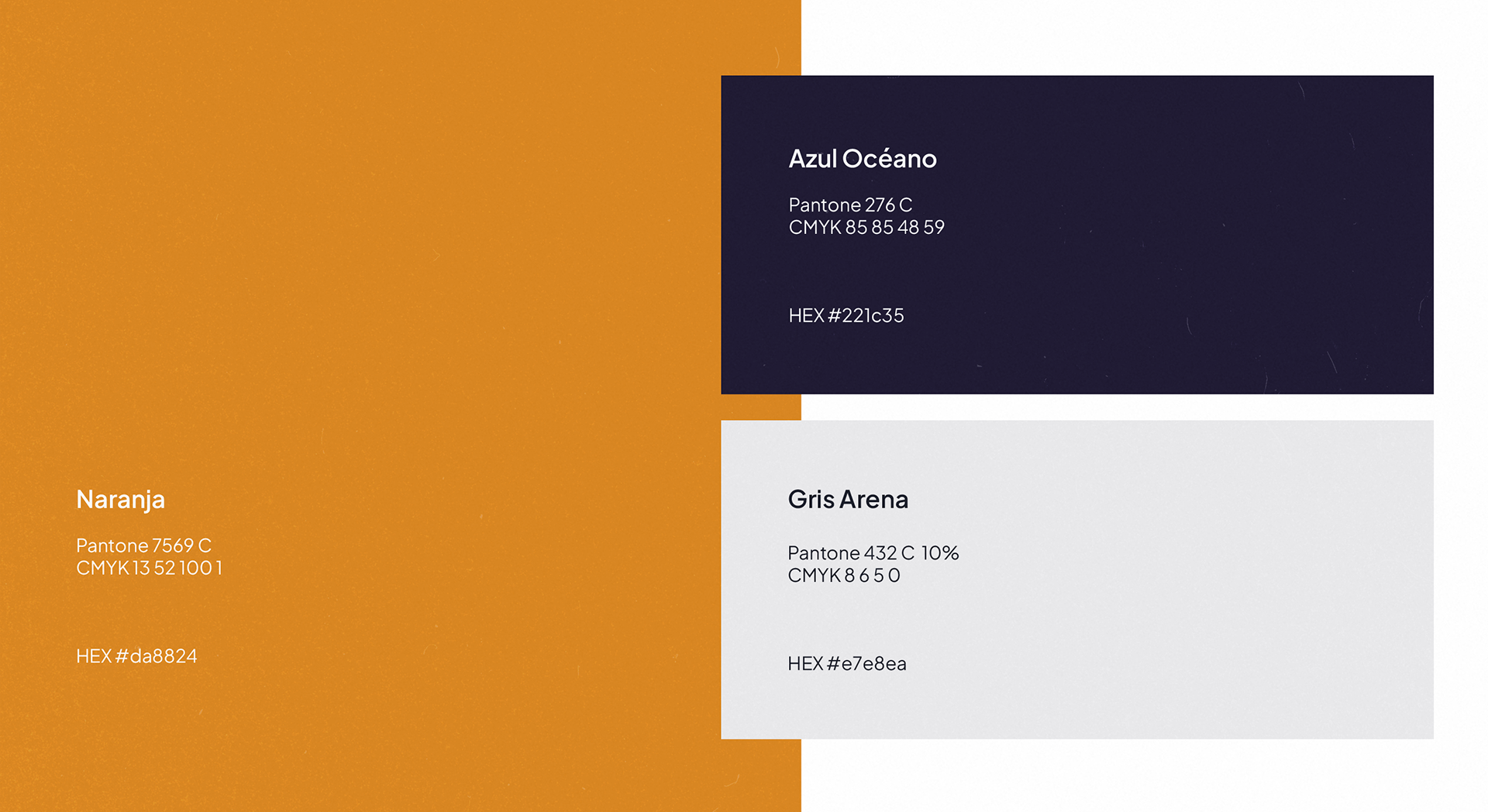Pick the dark navy Azul Océano swatch
1488x812 pixels.
pyautogui.click(x=1077, y=235)
